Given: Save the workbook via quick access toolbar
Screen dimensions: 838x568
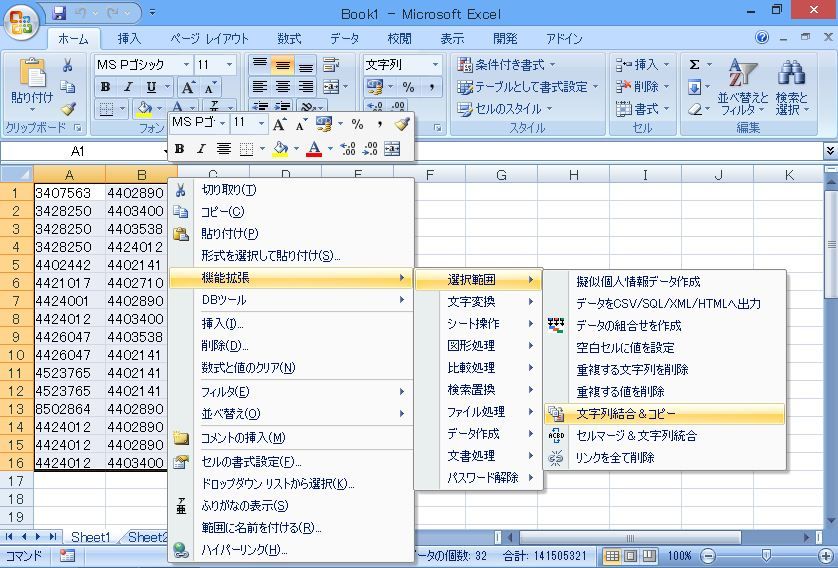Looking at the screenshot, I should pyautogui.click(x=59, y=12).
